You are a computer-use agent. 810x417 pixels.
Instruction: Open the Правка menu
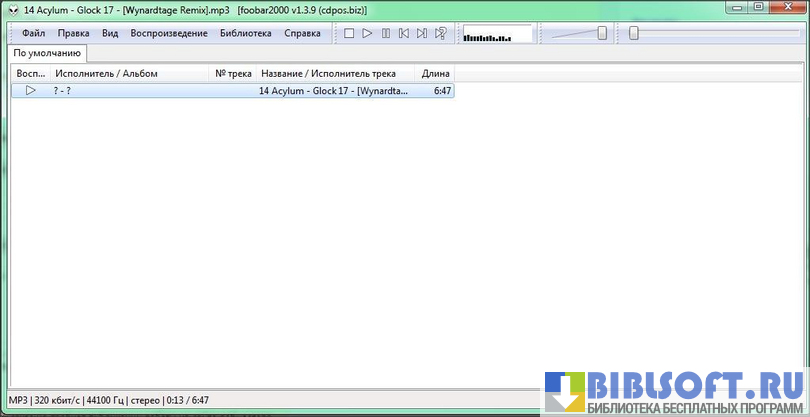[x=73, y=33]
